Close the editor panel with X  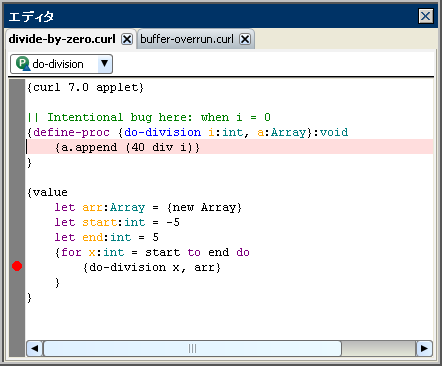pyautogui.click(x=426, y=16)
